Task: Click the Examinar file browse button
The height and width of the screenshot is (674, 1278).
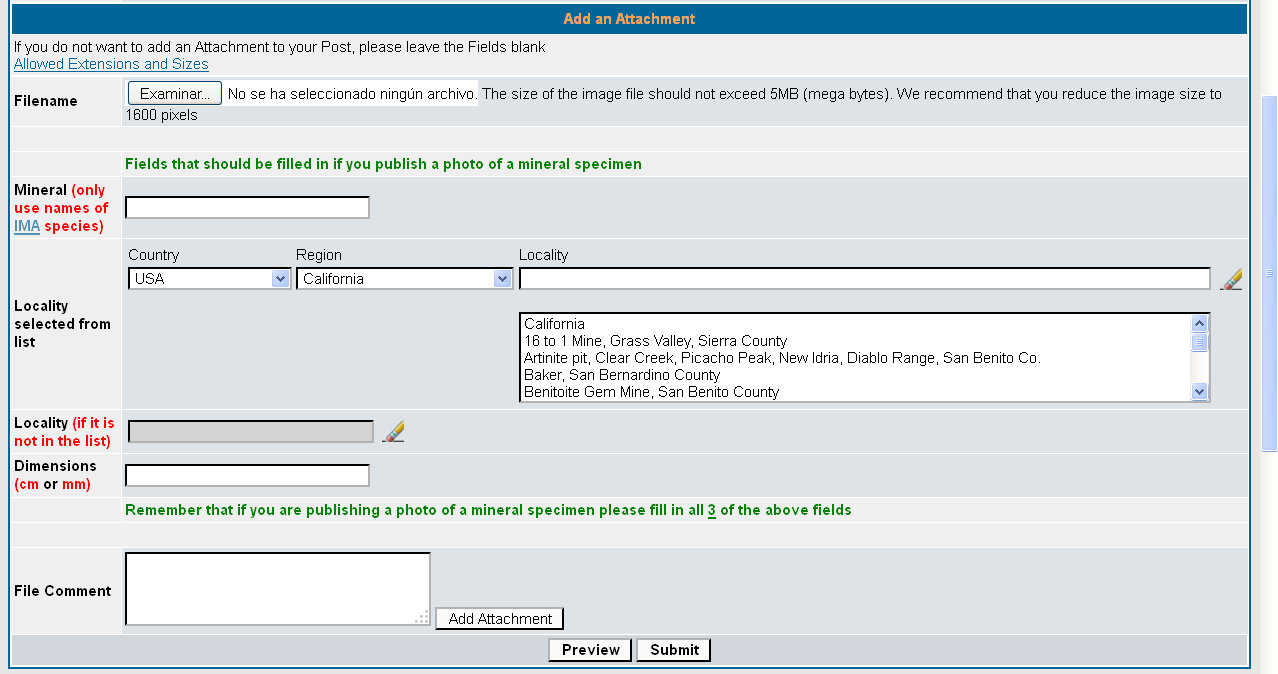Action: 175,94
